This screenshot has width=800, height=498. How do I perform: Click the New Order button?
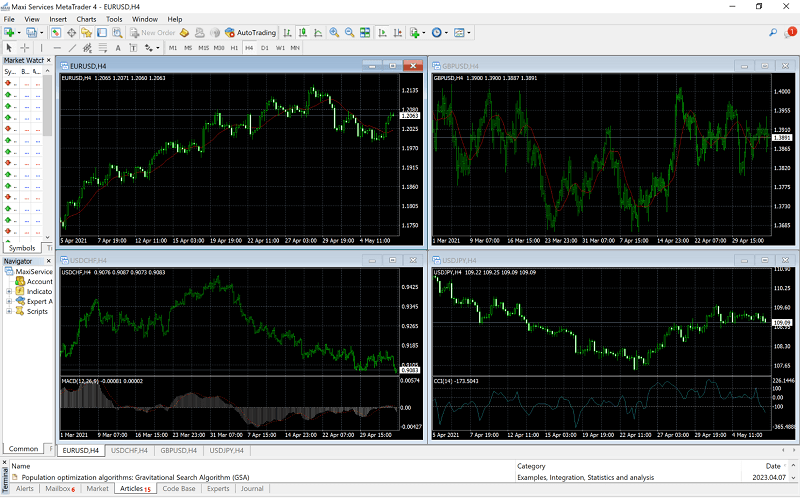[153, 33]
